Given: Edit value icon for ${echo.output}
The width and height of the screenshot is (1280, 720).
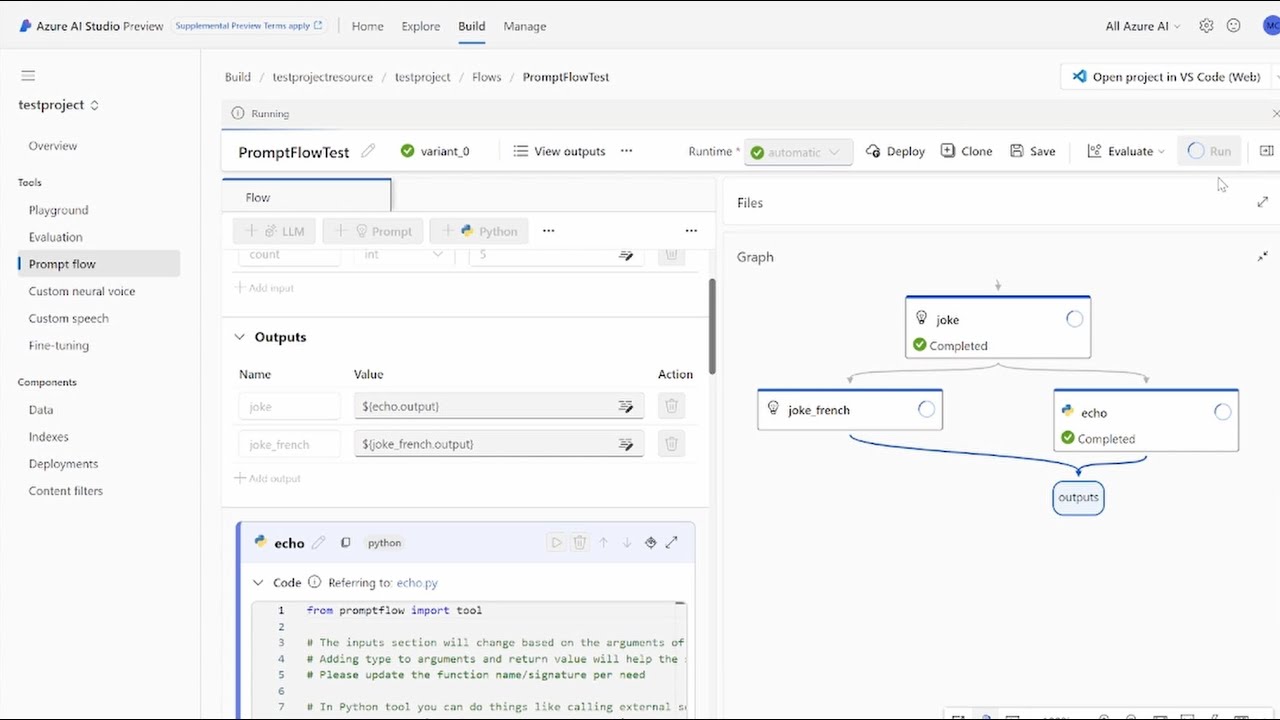Looking at the screenshot, I should [626, 406].
